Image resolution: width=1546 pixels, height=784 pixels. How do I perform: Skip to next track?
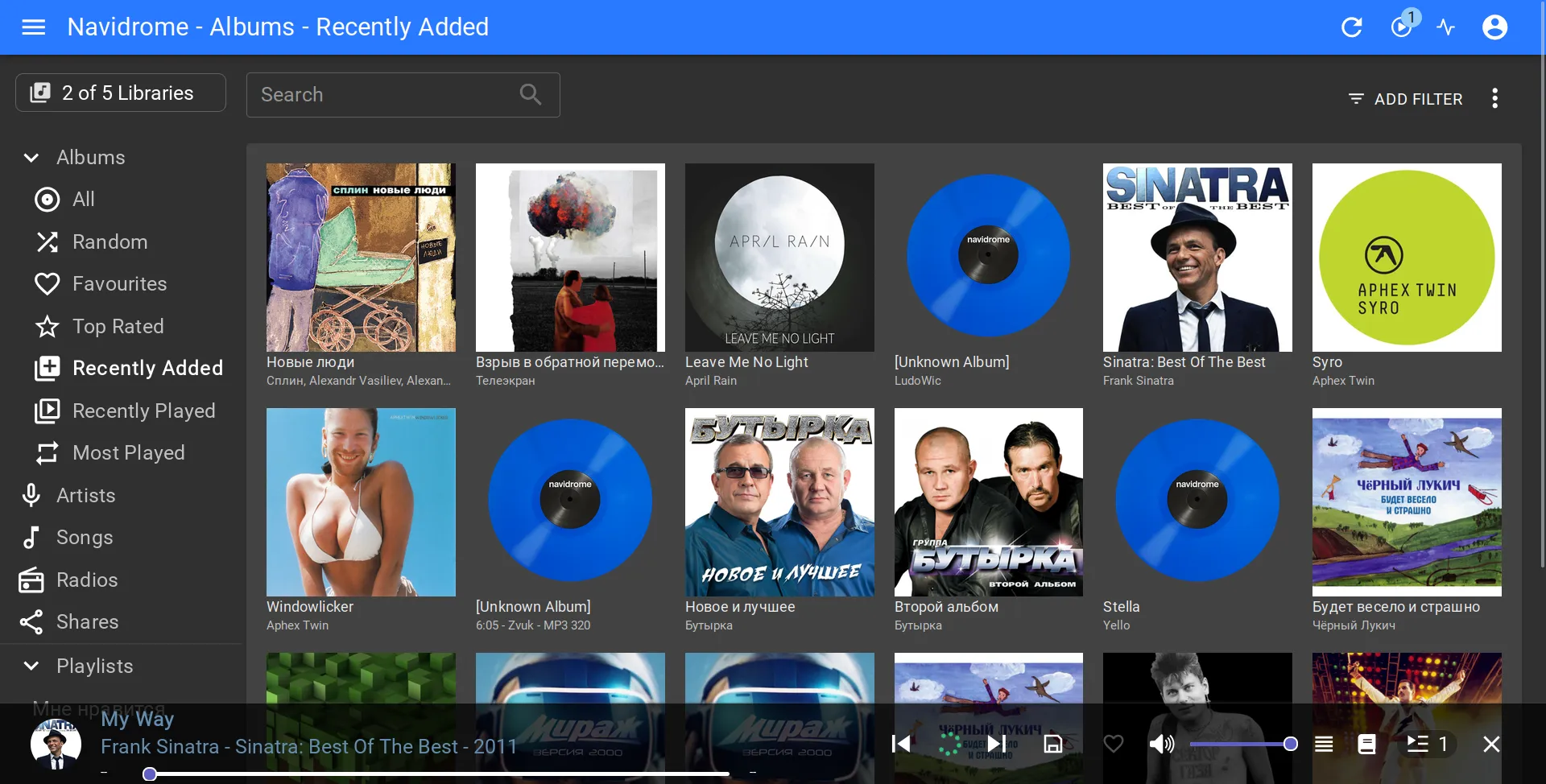[x=997, y=744]
